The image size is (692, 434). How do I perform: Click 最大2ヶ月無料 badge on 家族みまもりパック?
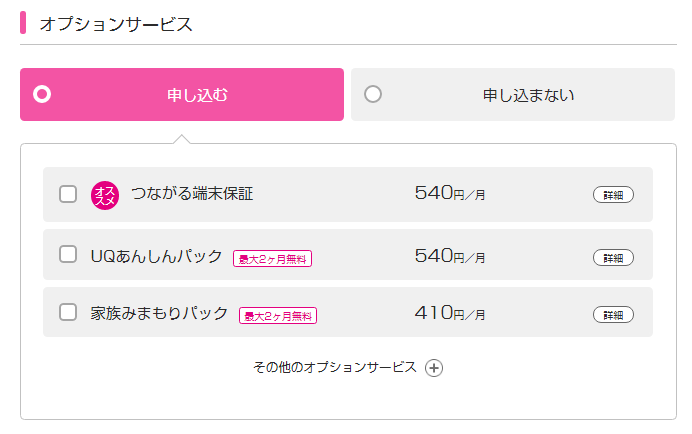click(278, 316)
